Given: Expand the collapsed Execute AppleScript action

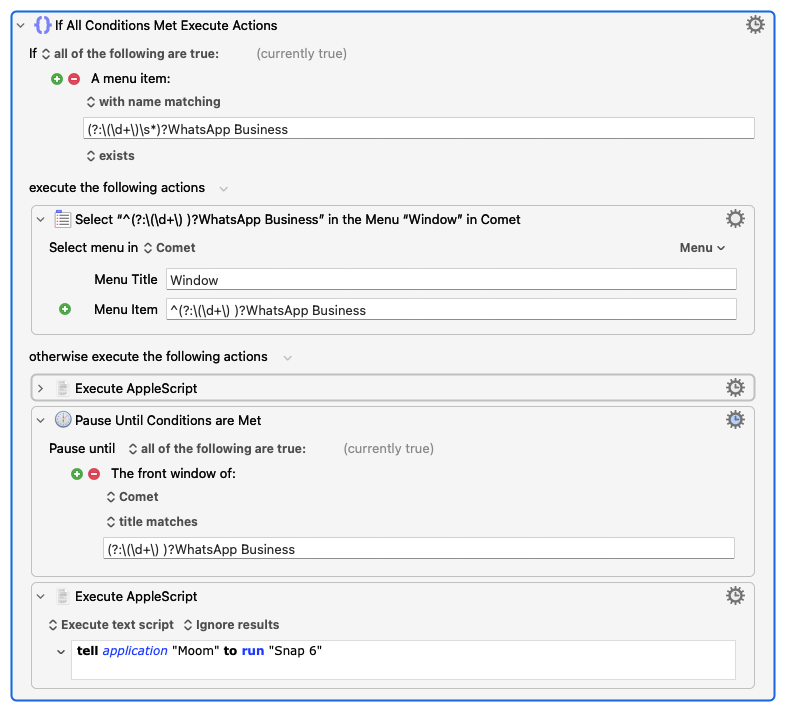Looking at the screenshot, I should [41, 388].
